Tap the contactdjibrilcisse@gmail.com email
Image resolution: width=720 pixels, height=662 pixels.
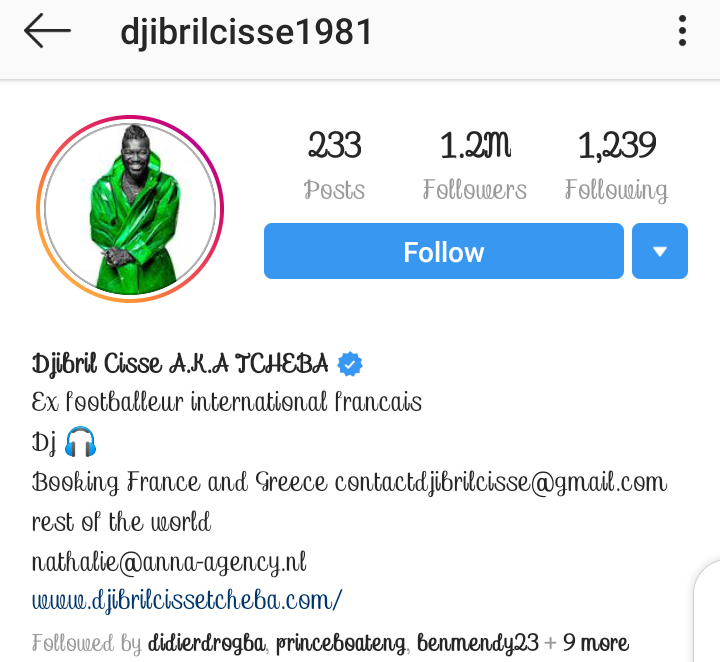point(501,483)
